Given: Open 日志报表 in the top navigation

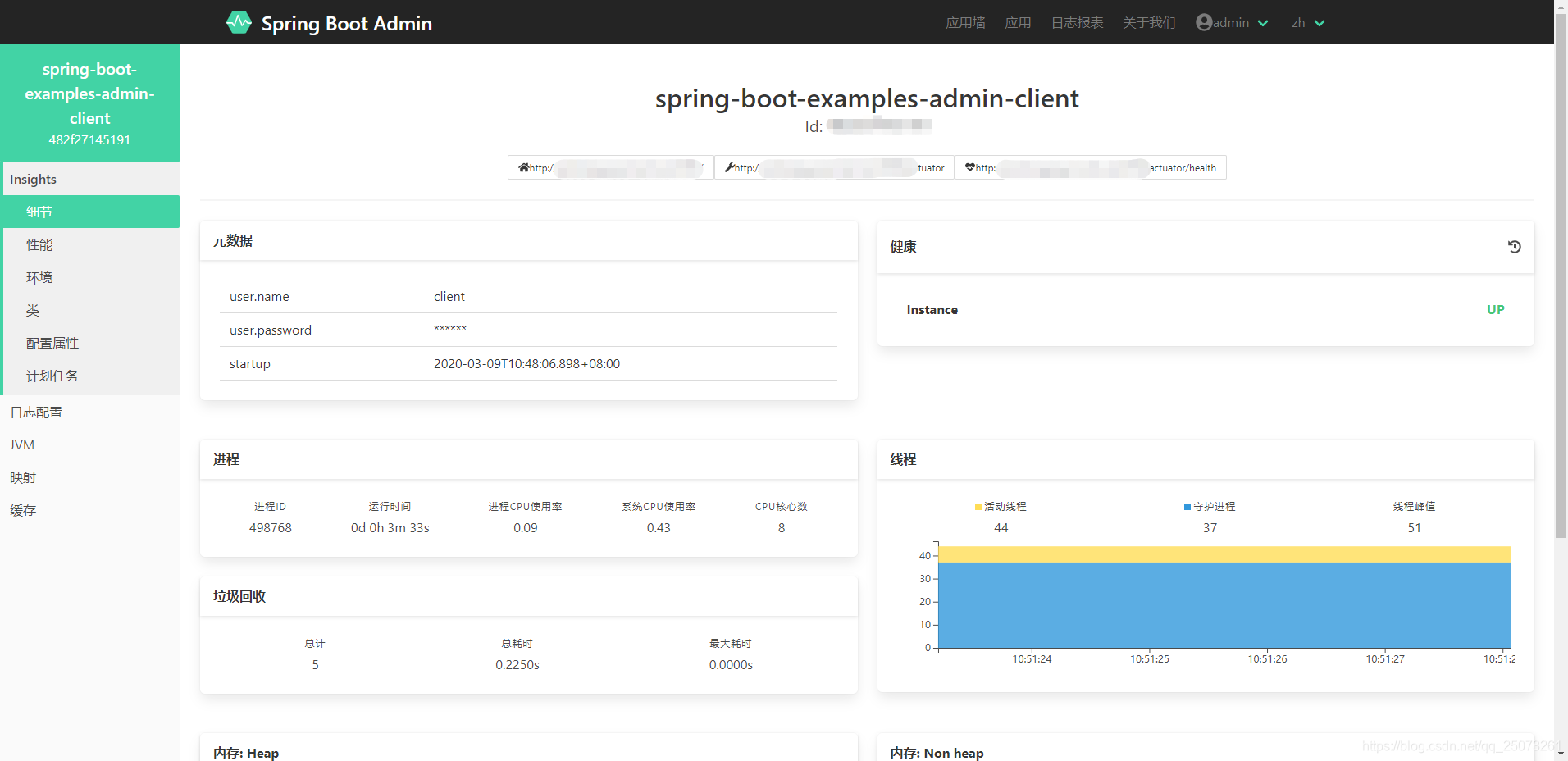Looking at the screenshot, I should click(1077, 23).
